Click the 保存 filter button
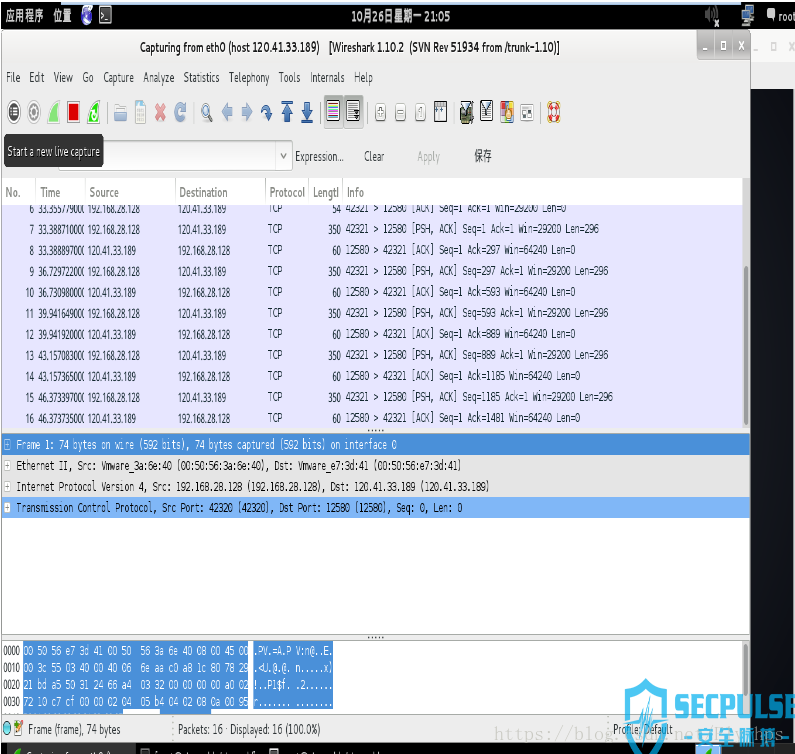The height and width of the screenshot is (754, 795). tap(483, 156)
